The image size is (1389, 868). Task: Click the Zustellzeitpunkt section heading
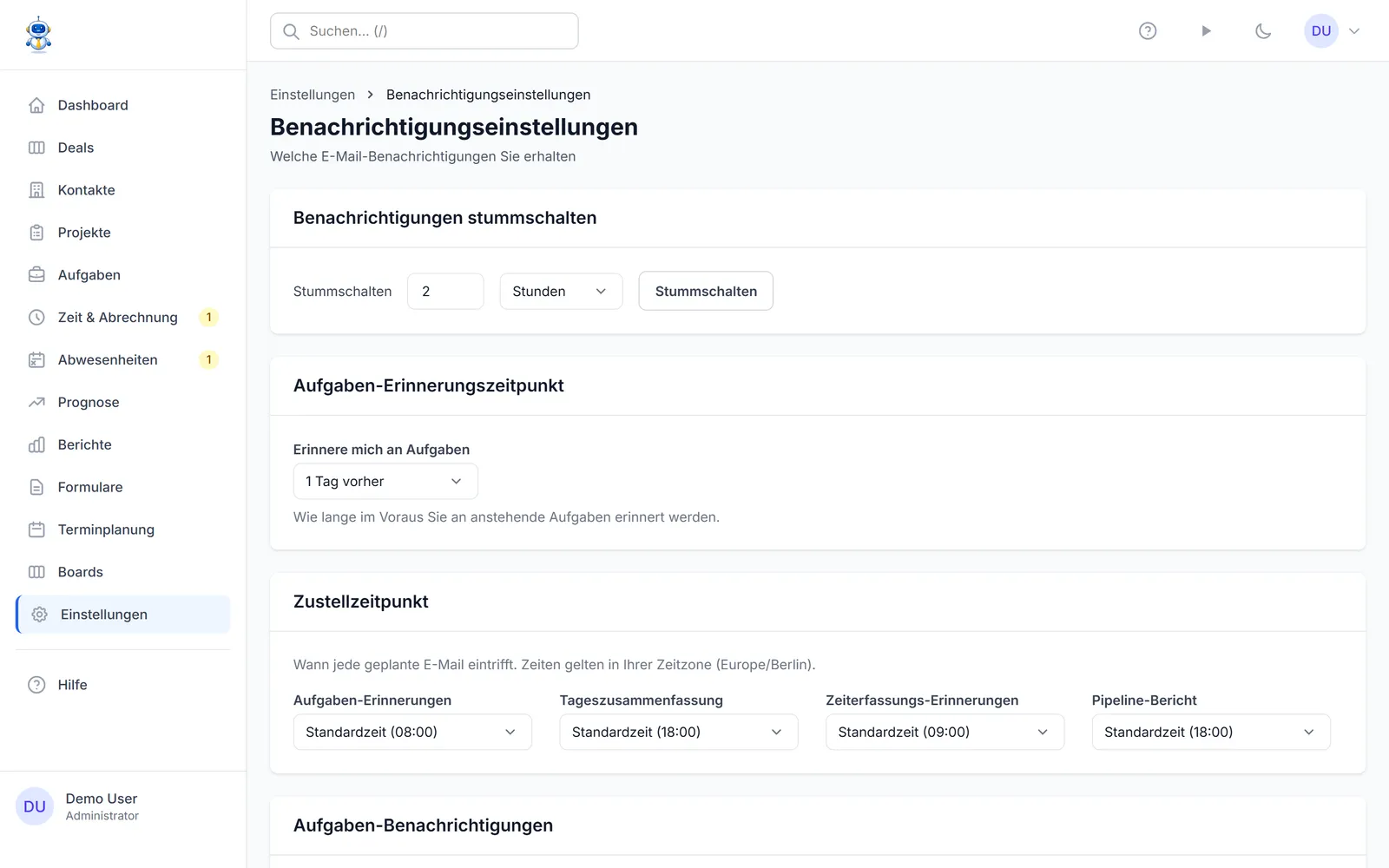361,602
